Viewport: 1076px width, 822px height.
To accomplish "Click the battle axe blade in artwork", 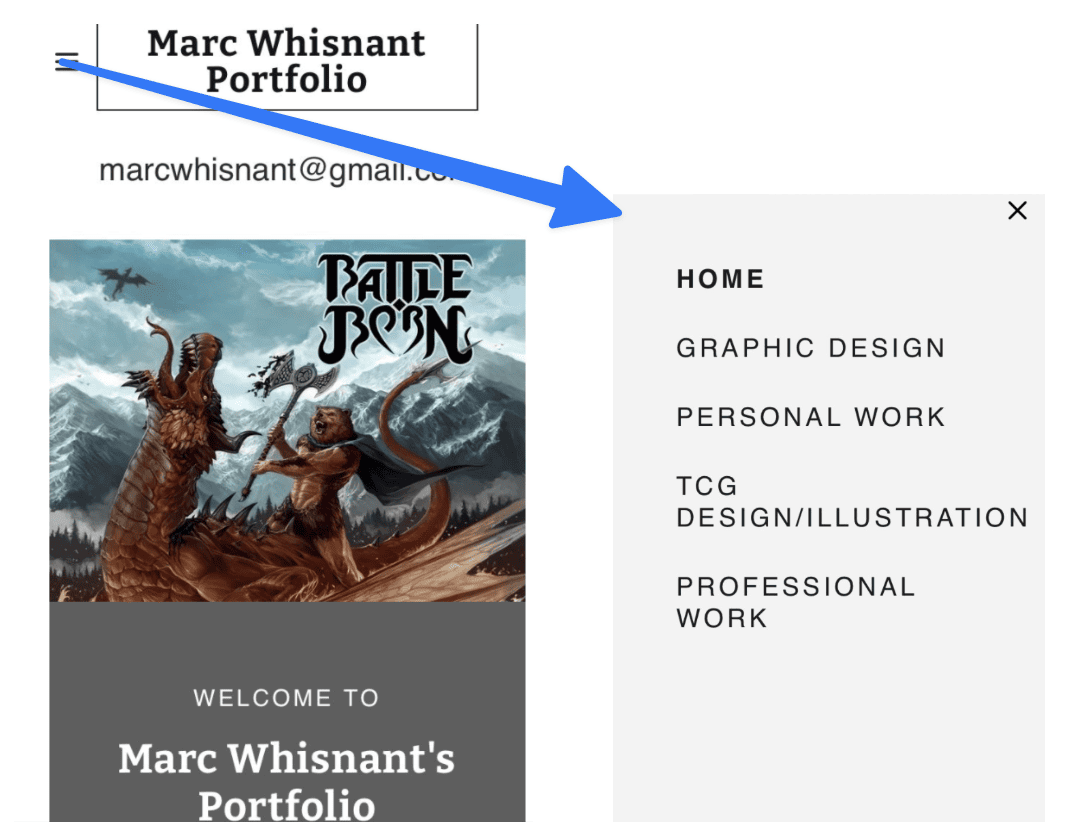I will click(x=295, y=376).
